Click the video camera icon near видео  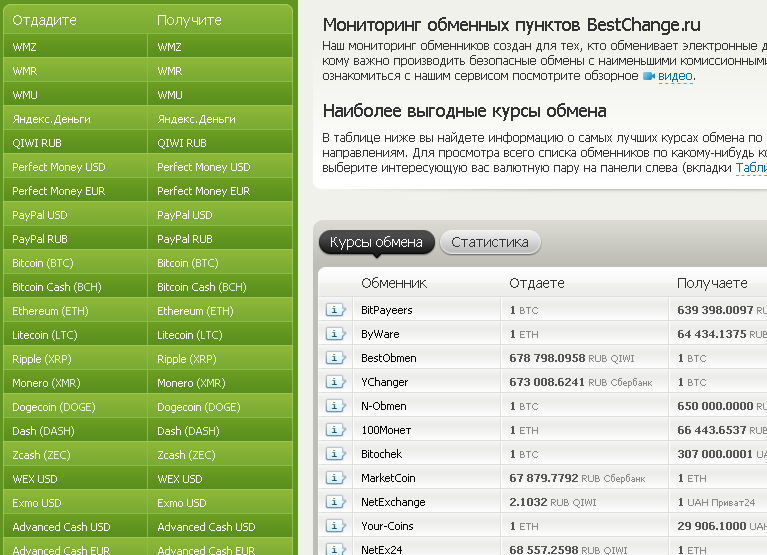pyautogui.click(x=649, y=76)
